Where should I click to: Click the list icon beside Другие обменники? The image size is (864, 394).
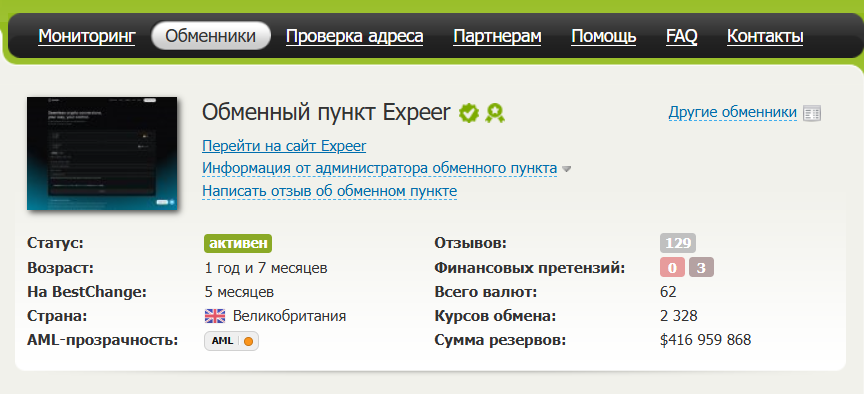pos(812,114)
